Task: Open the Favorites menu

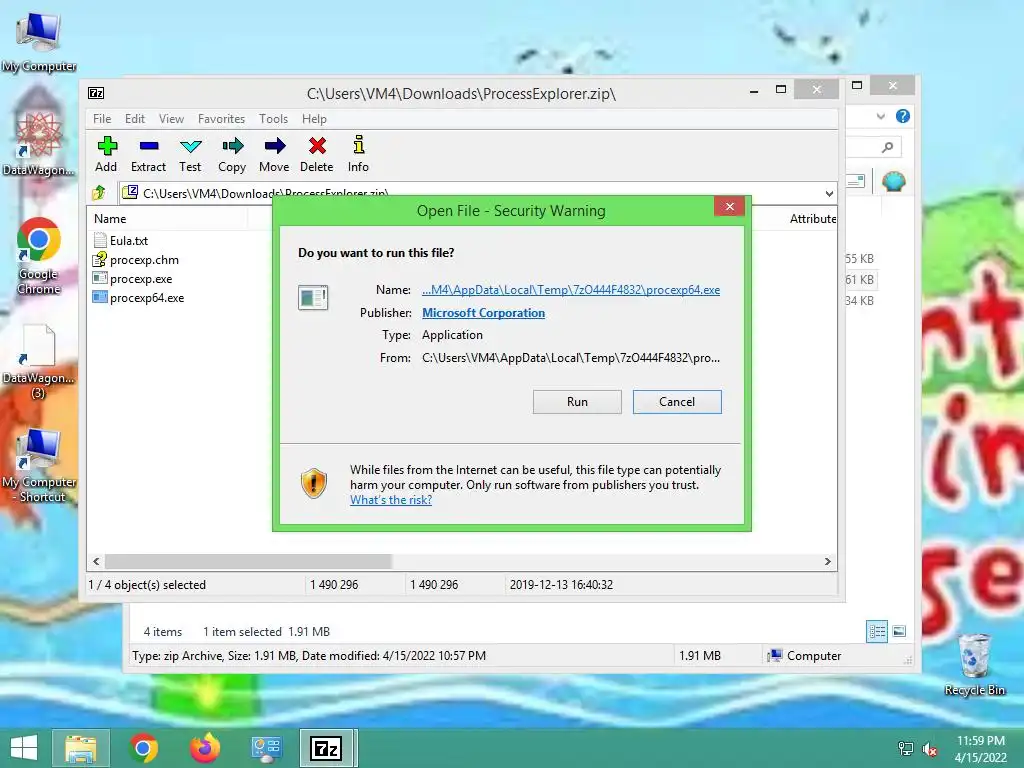Action: click(221, 119)
